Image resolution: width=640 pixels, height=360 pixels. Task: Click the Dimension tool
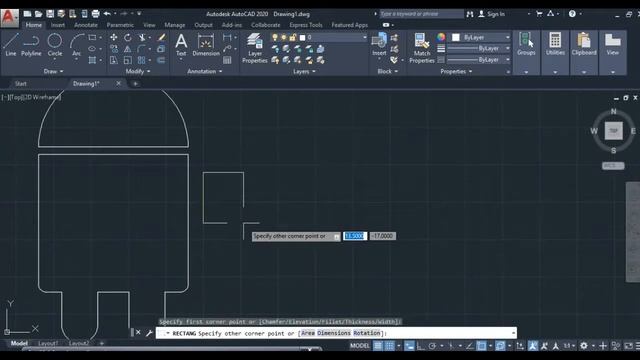coord(206,45)
